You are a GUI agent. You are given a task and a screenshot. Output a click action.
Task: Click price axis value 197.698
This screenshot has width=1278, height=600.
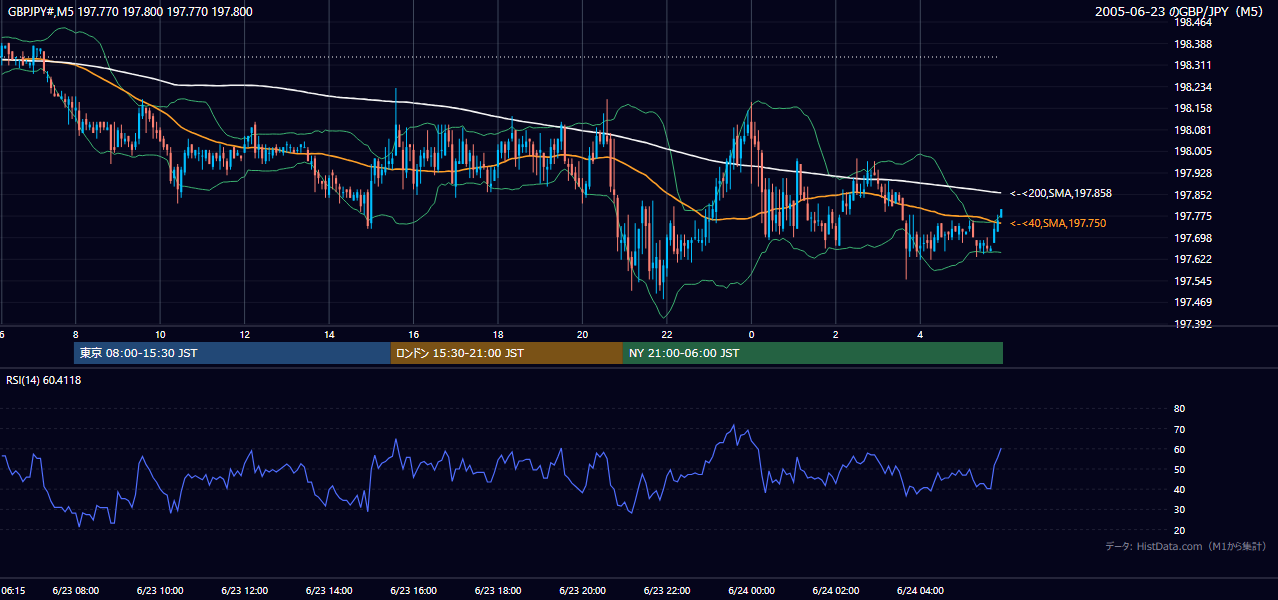pos(1194,238)
